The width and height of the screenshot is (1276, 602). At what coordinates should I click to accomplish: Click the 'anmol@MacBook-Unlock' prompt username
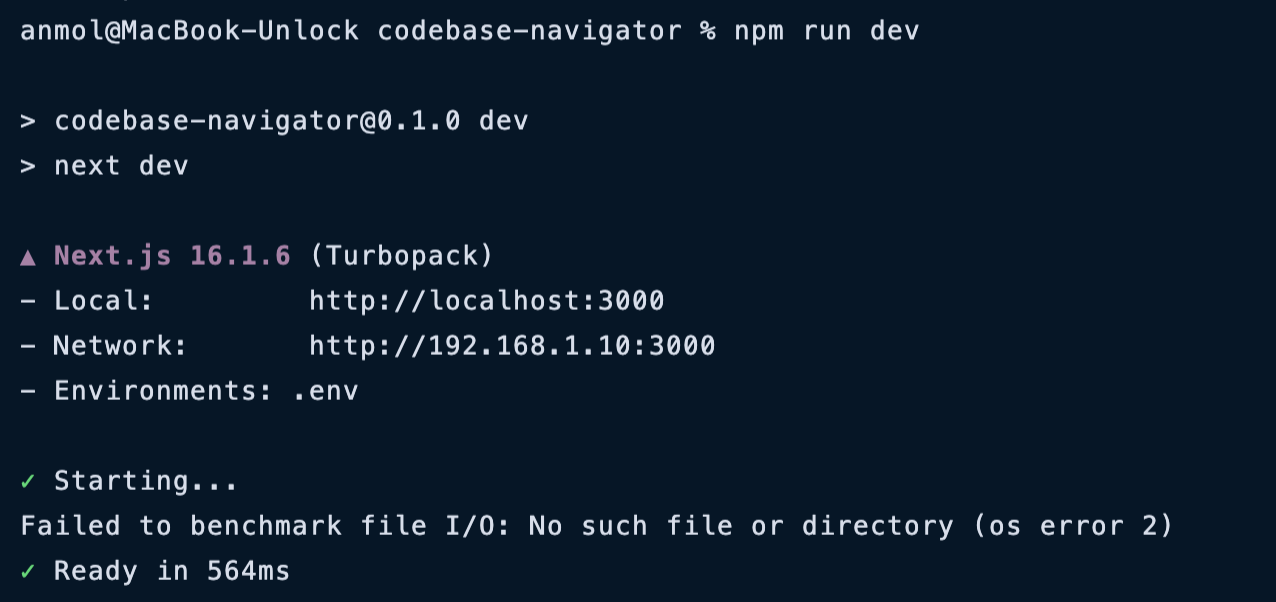[189, 31]
